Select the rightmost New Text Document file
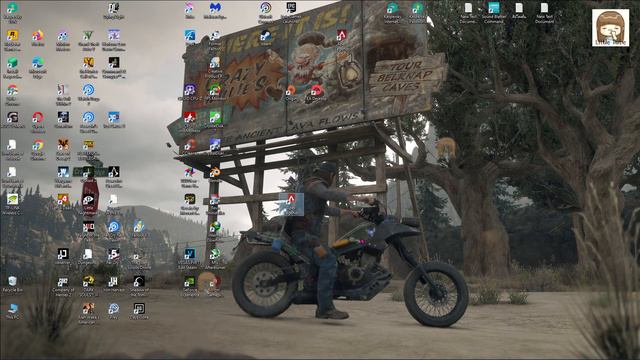Screen dimensions: 640x360 click(x=544, y=13)
